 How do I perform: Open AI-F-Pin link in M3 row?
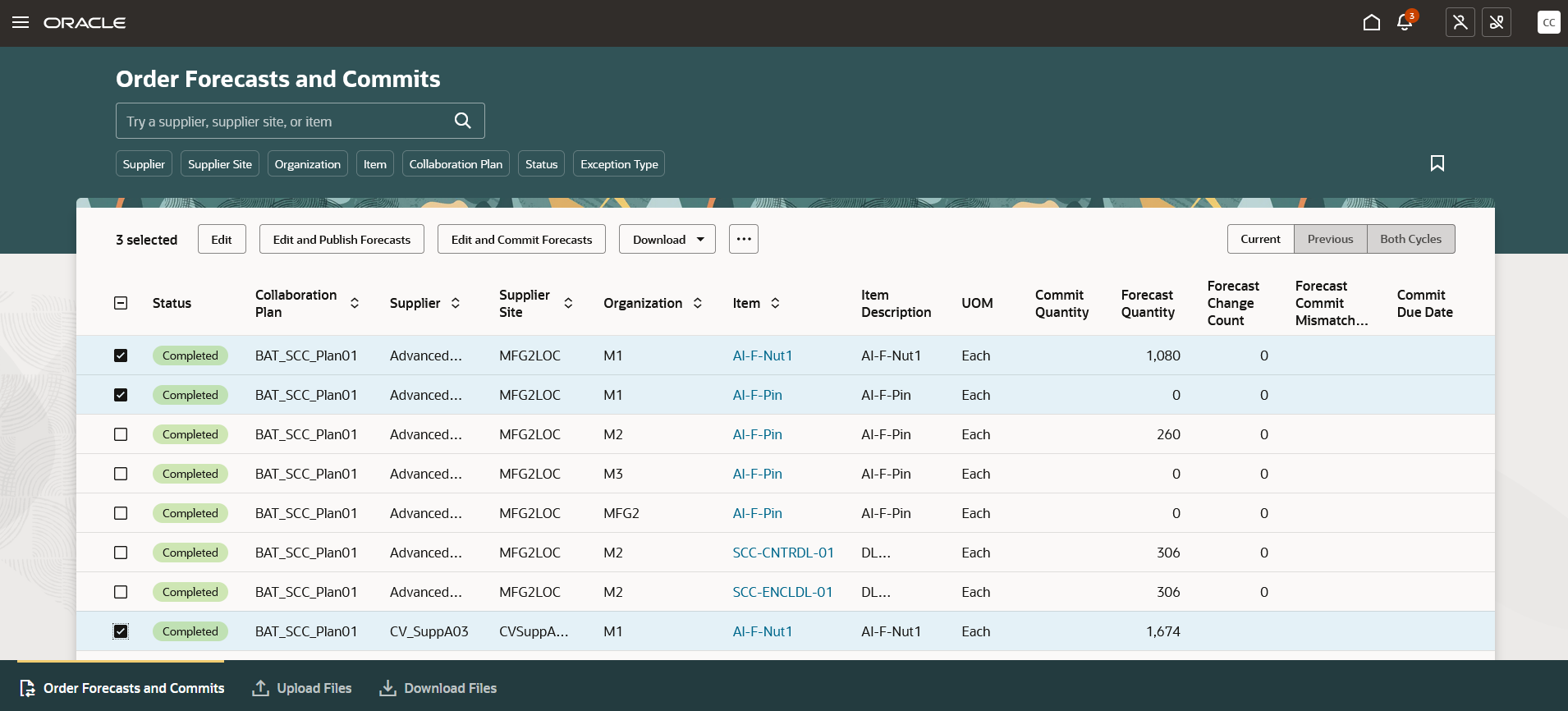click(757, 474)
